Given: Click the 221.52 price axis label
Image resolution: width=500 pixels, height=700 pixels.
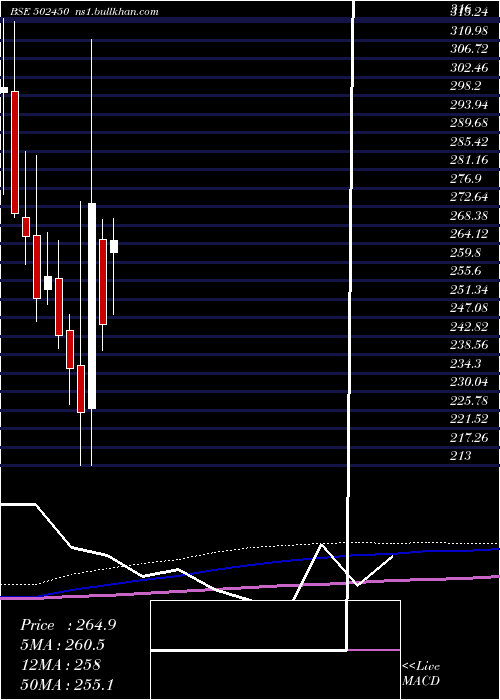Looking at the screenshot, I should pos(469,419).
